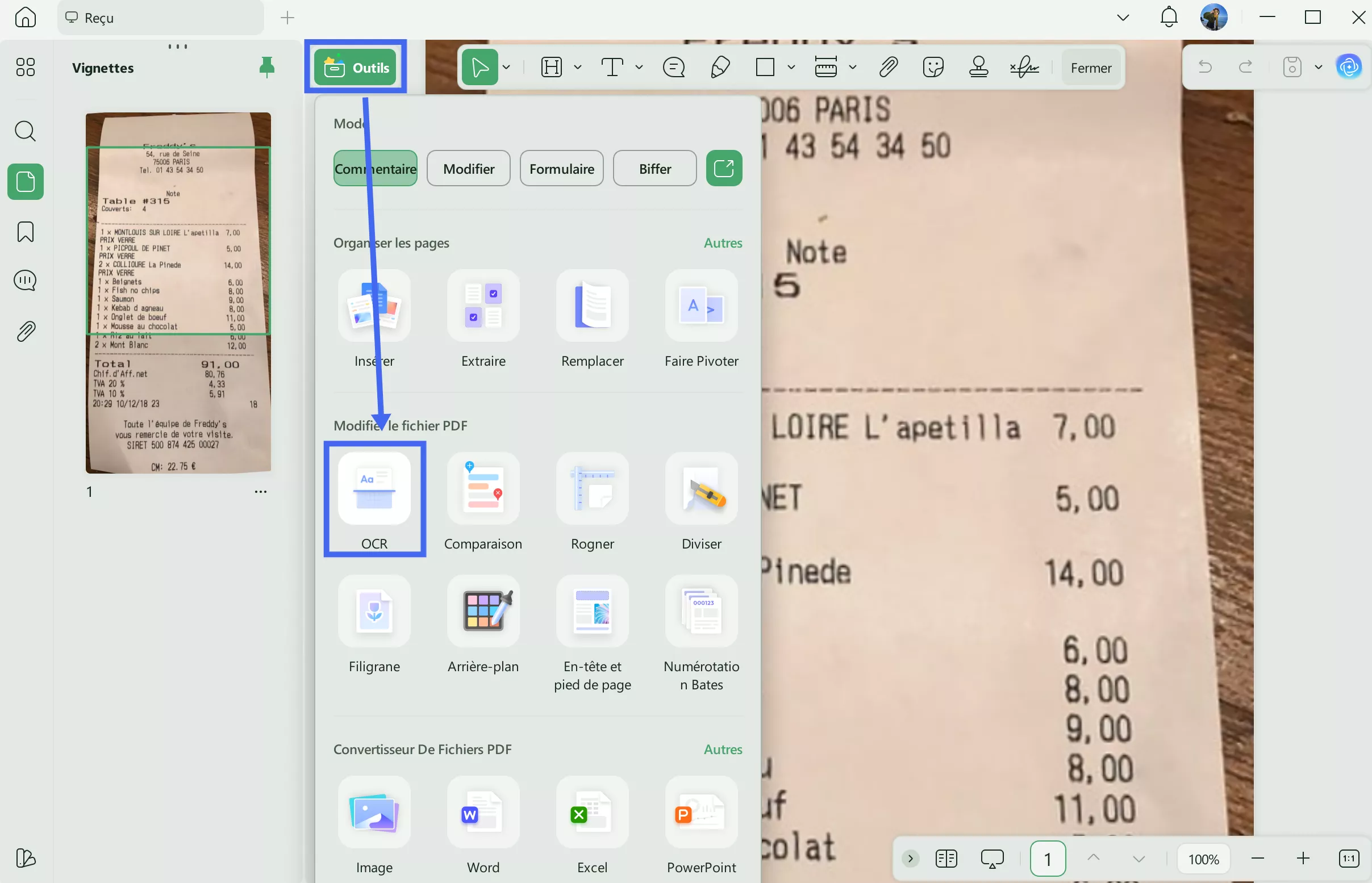Choose the Measure tool
This screenshot has width=1372, height=883.
click(826, 67)
